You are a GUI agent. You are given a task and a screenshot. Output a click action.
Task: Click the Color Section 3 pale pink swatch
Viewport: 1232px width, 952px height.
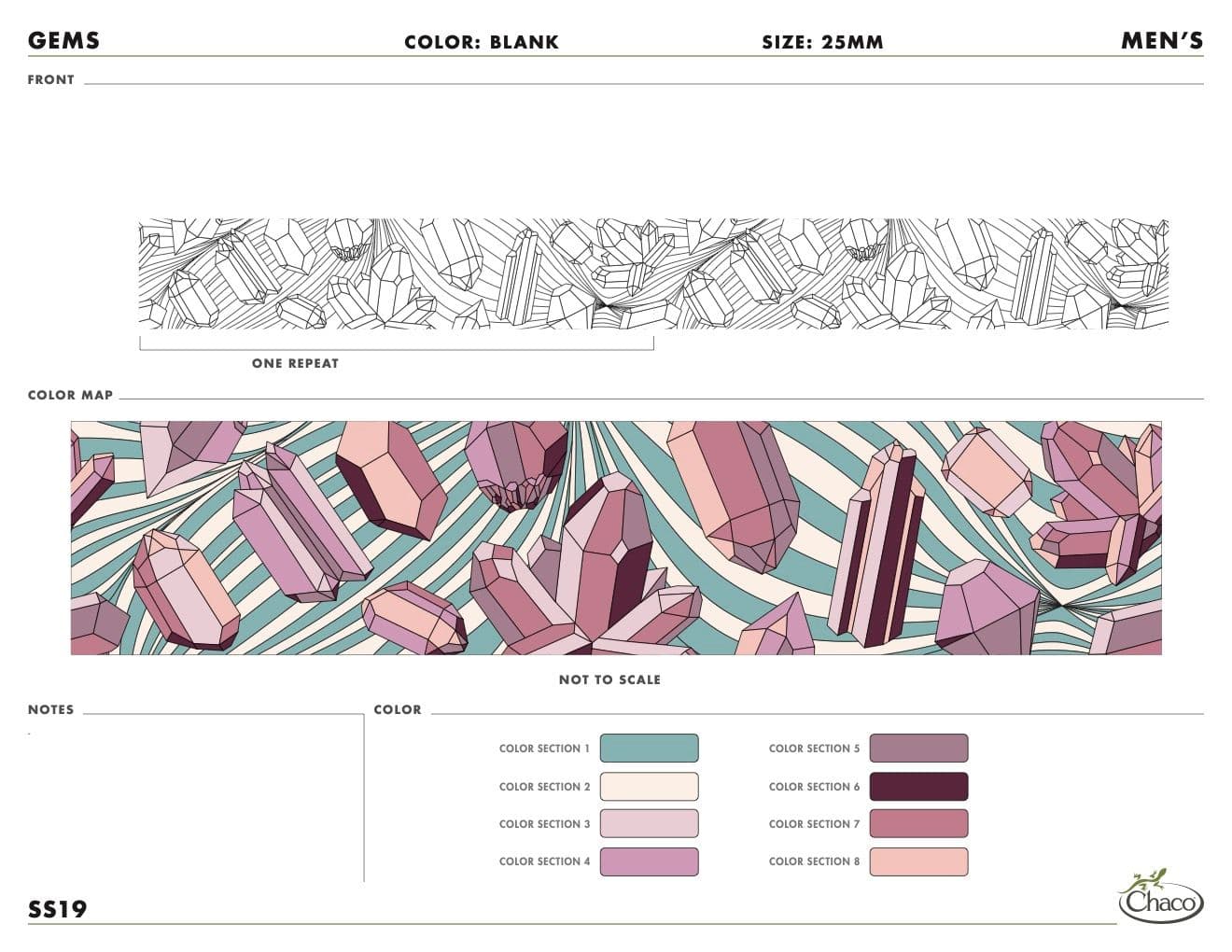(x=649, y=824)
